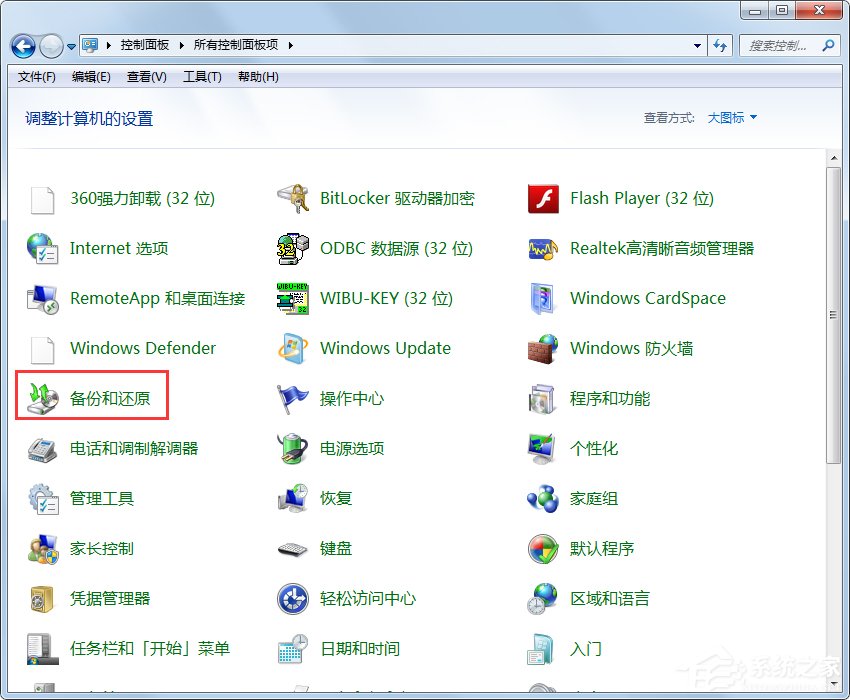The image size is (850, 700).
Task: Open the 任务栏和「开始」菜单 icon
Action: [x=42, y=649]
